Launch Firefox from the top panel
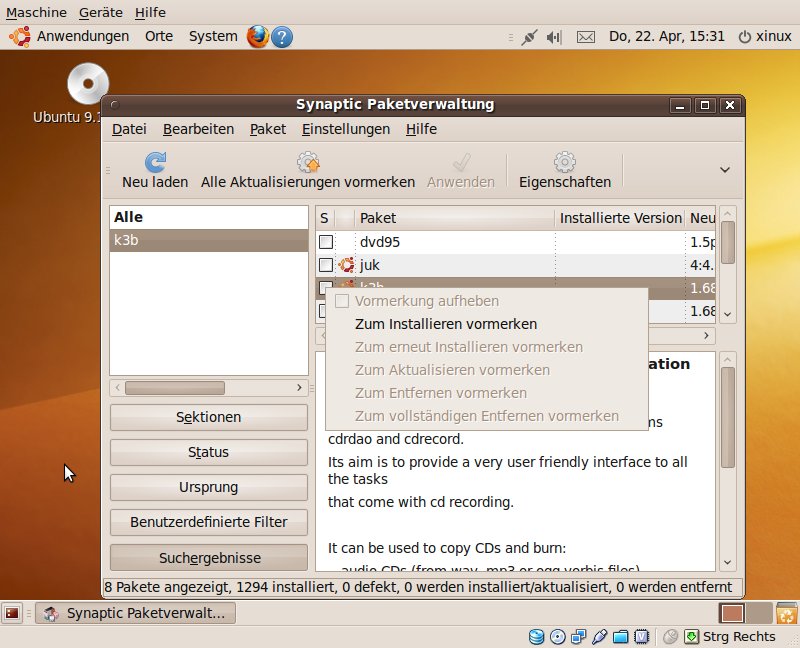The width and height of the screenshot is (800, 648). click(258, 36)
